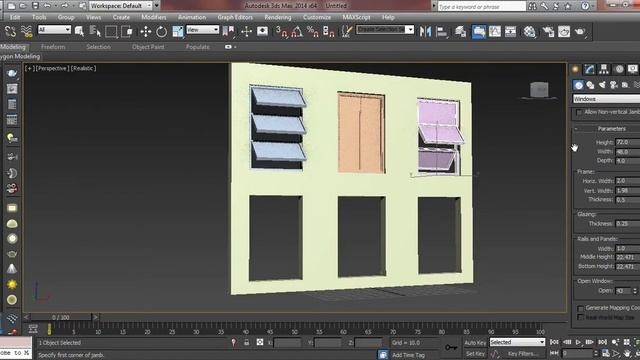Switch to the Populate ribbon tab
The width and height of the screenshot is (640, 360).
tap(198, 47)
